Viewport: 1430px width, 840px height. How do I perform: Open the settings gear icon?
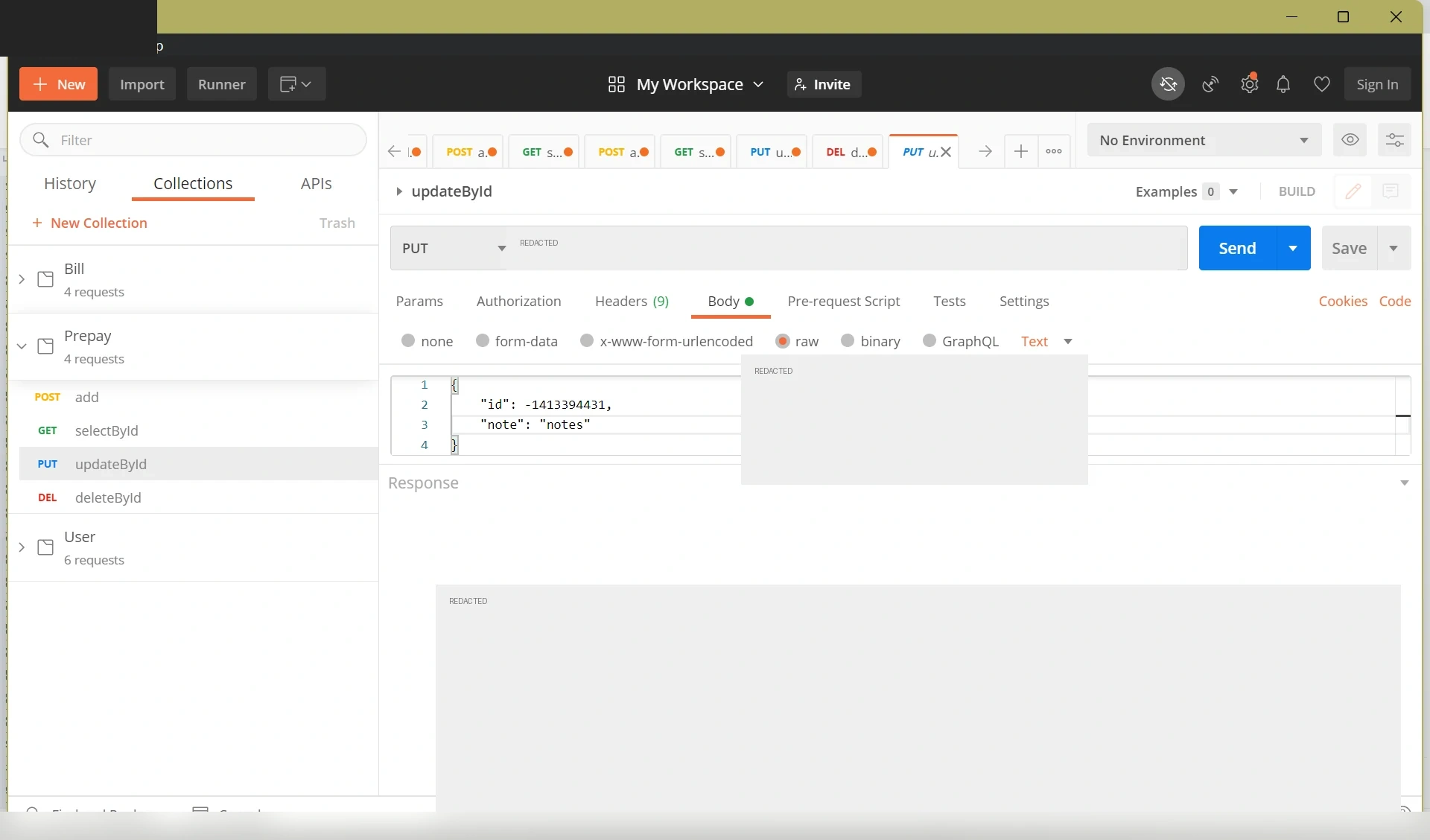[x=1250, y=84]
